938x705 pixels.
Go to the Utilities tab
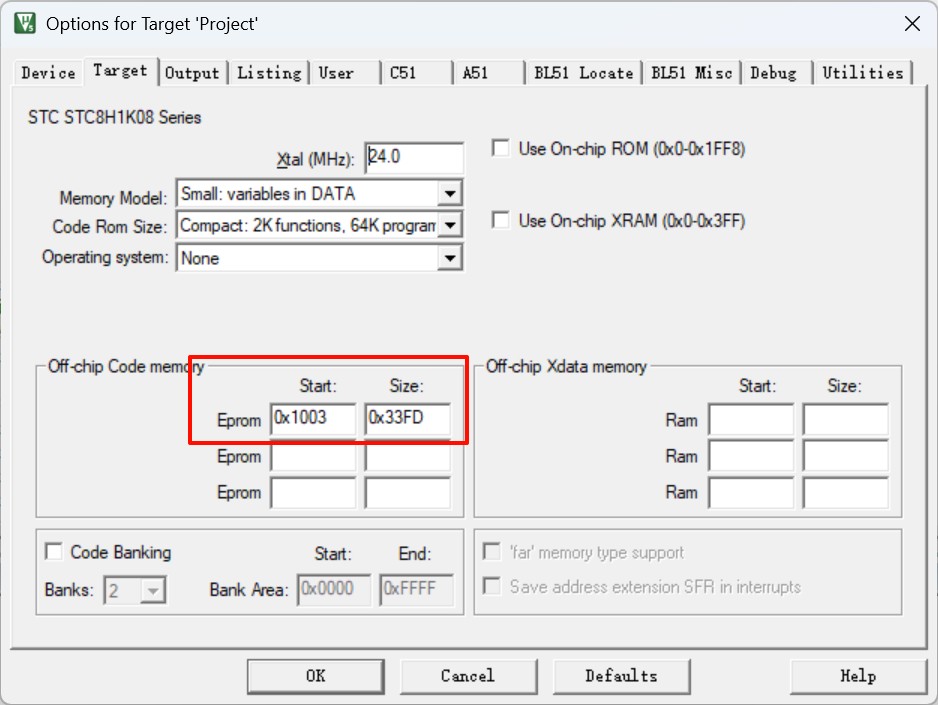[862, 73]
